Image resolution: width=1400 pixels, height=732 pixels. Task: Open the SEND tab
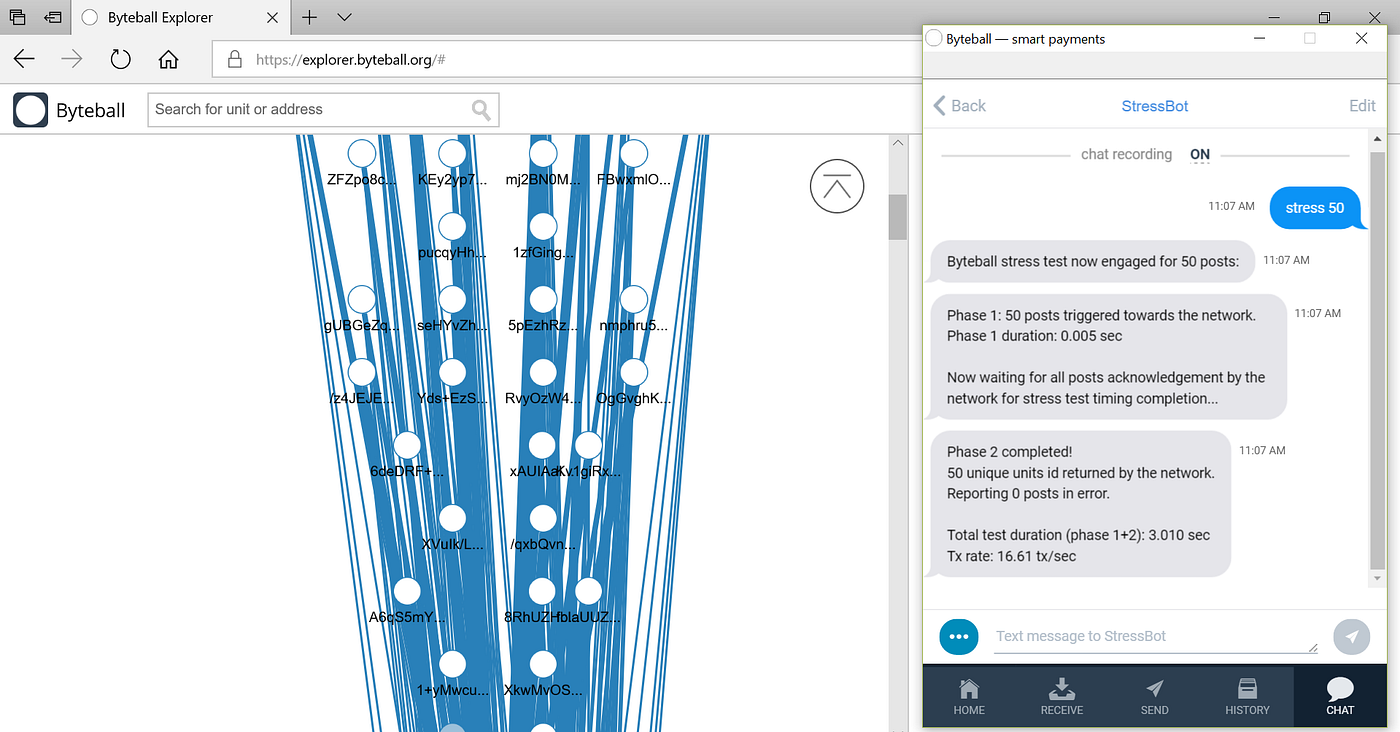[x=1154, y=697]
